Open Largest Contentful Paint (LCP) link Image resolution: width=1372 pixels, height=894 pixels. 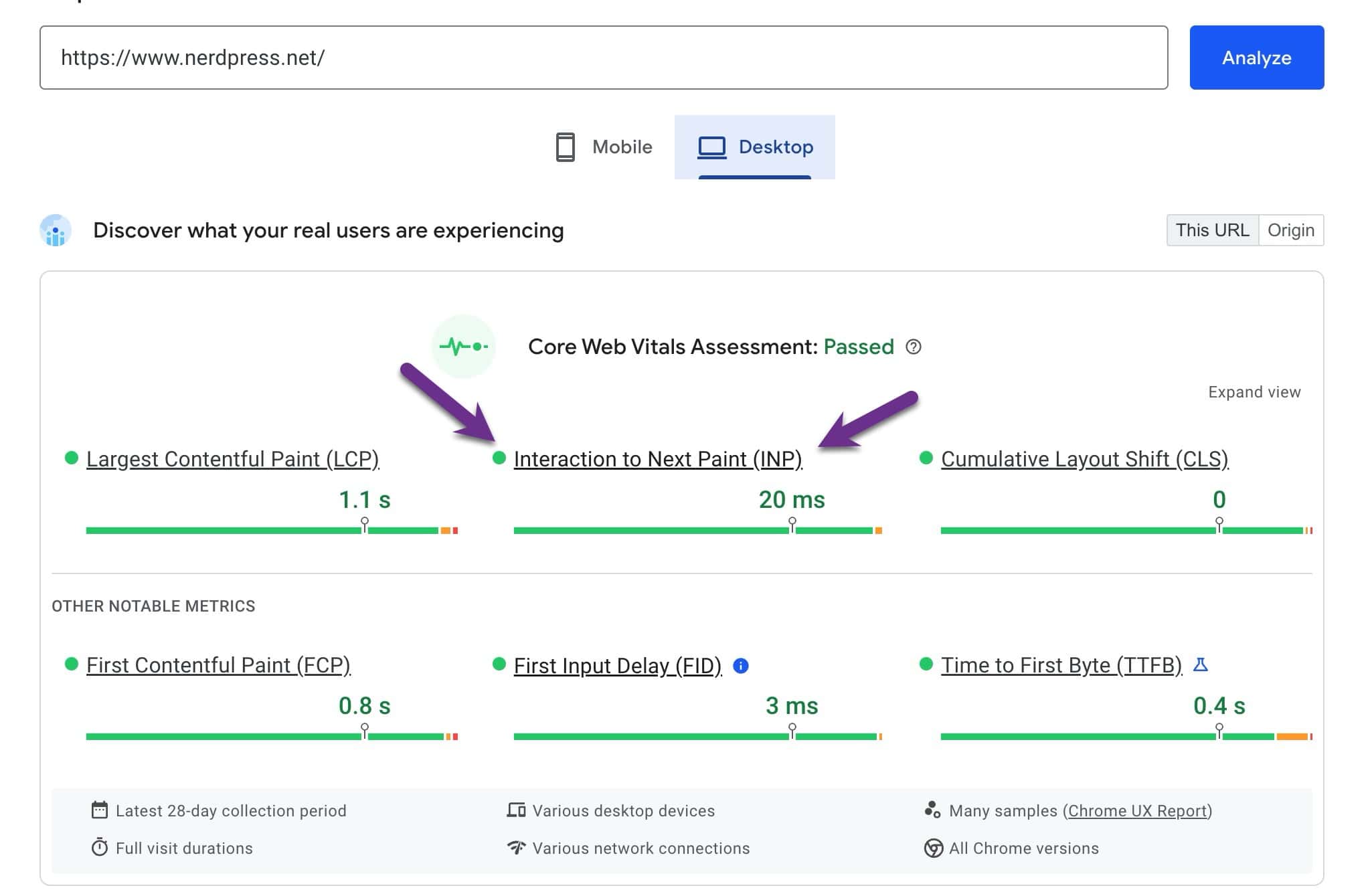click(232, 459)
